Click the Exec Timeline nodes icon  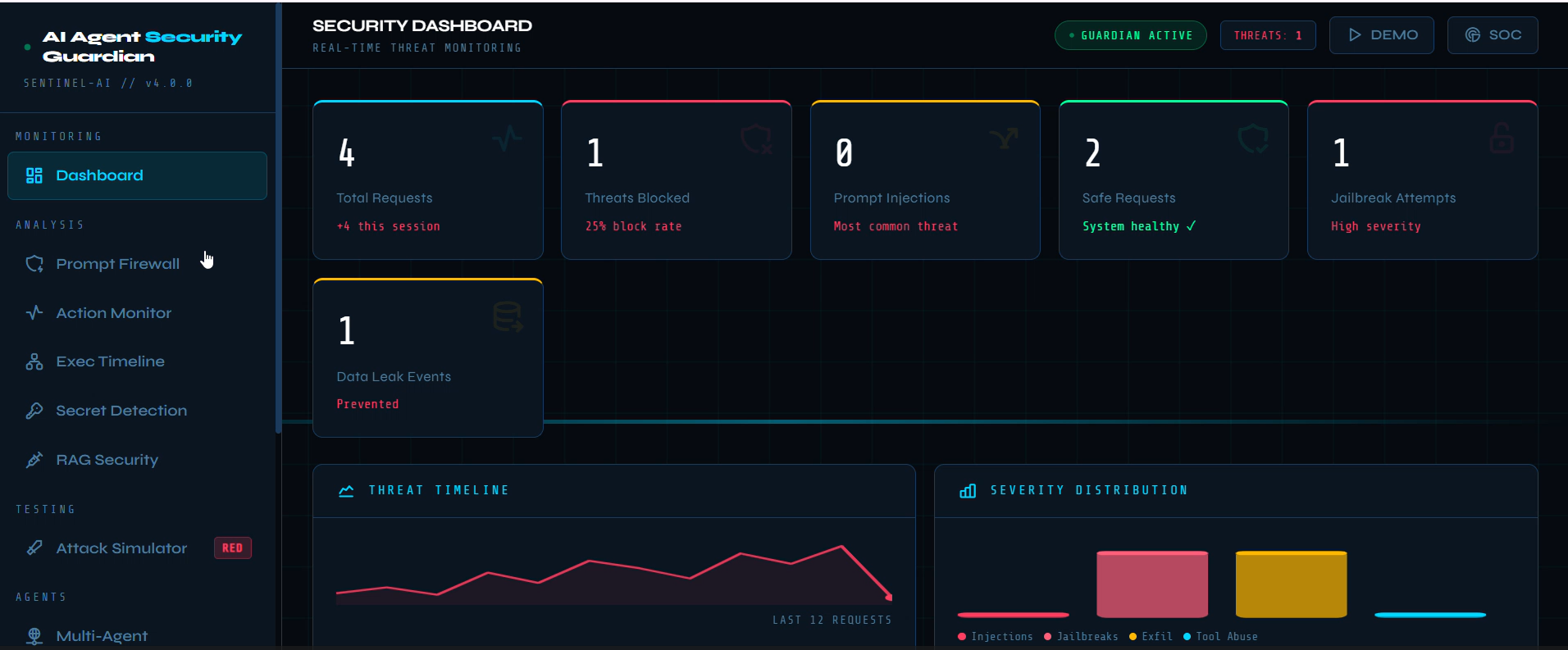(34, 361)
